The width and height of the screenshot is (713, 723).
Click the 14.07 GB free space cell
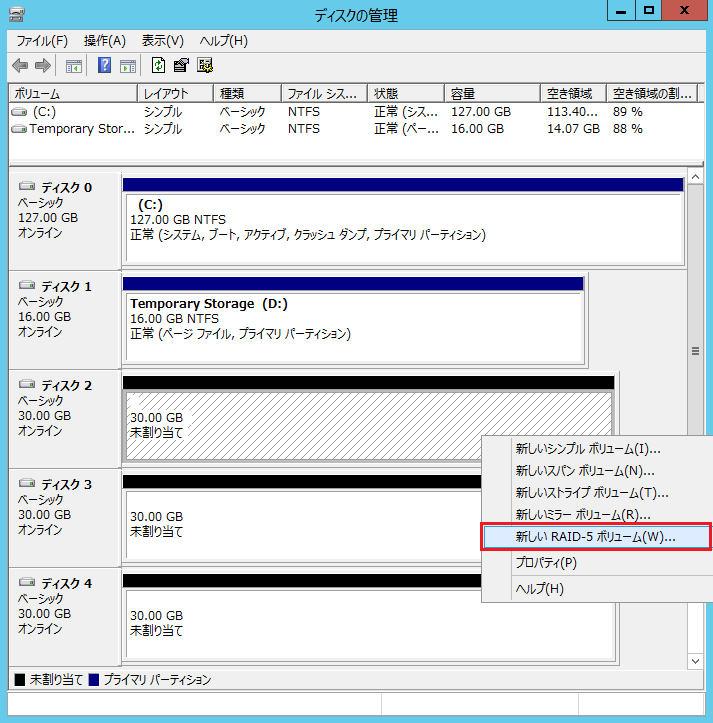coord(573,129)
